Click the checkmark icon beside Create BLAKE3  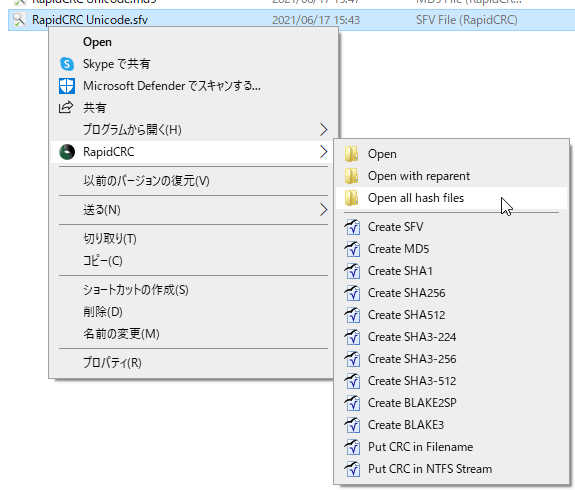point(352,425)
